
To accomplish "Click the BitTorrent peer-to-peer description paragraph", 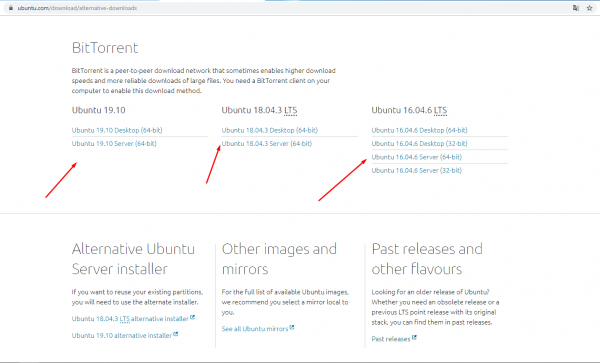I will pos(204,81).
